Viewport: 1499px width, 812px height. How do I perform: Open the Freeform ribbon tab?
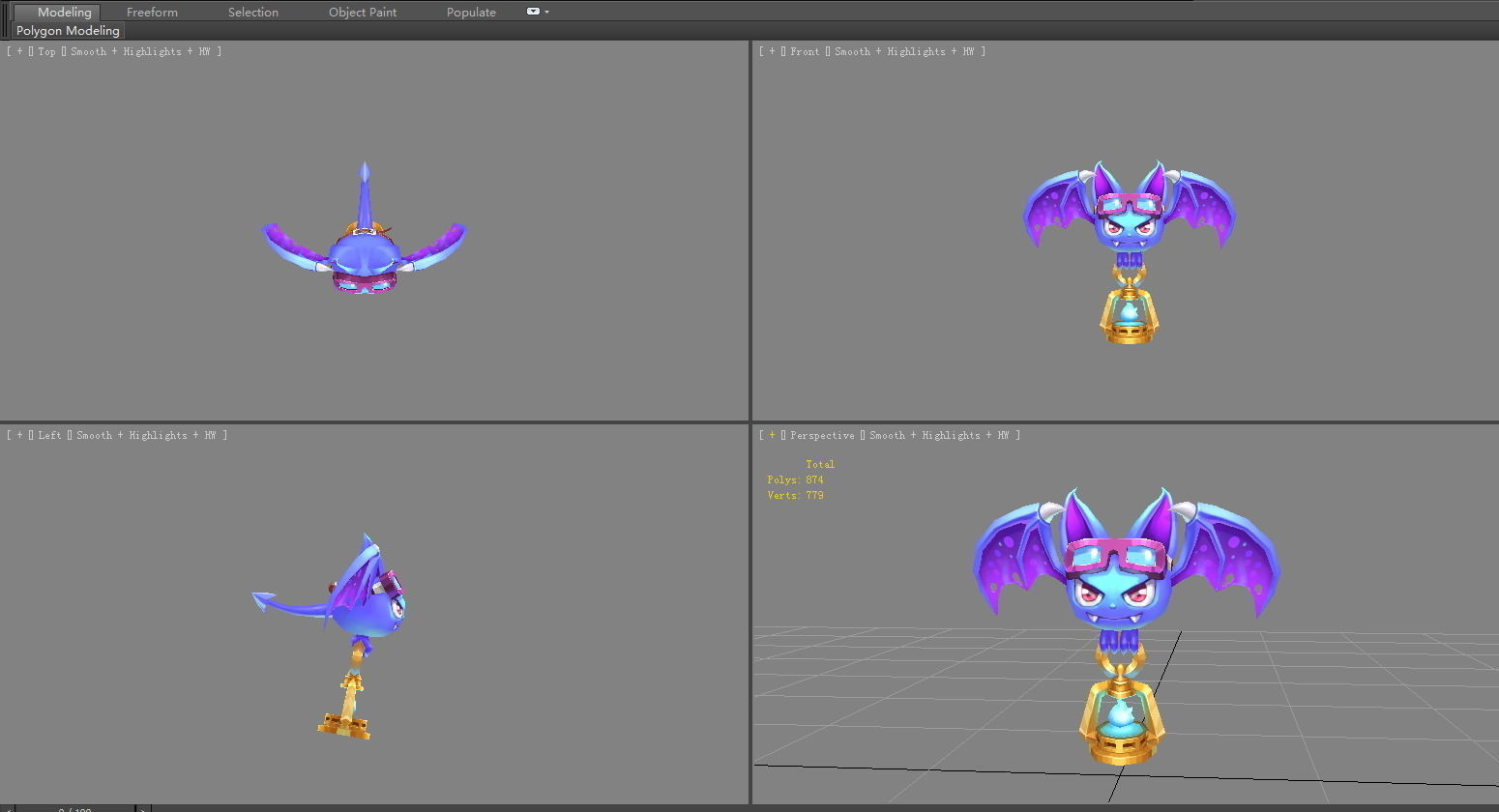152,13
